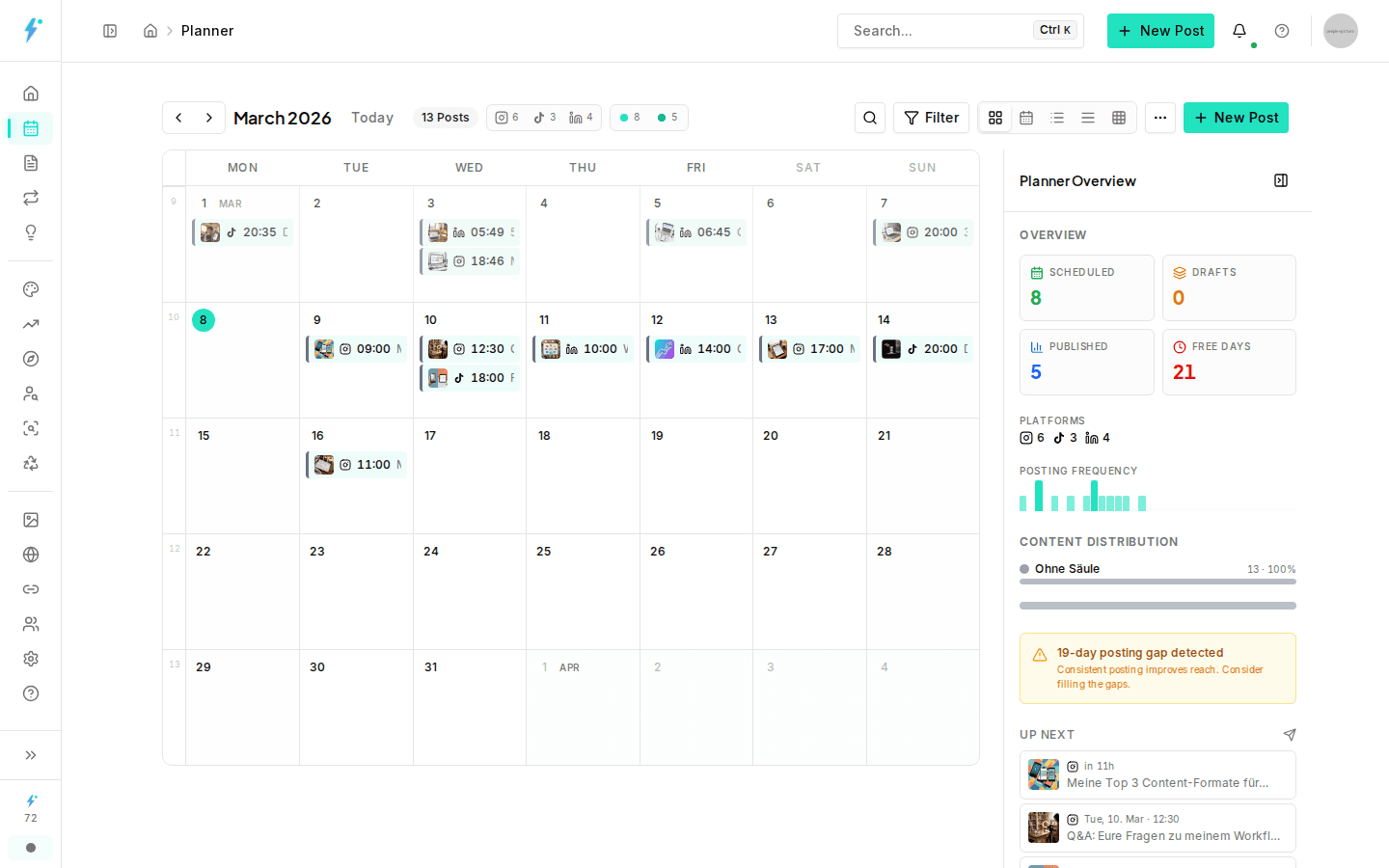This screenshot has width=1389, height=868.
Task: Click the Today button
Action: 372,118
